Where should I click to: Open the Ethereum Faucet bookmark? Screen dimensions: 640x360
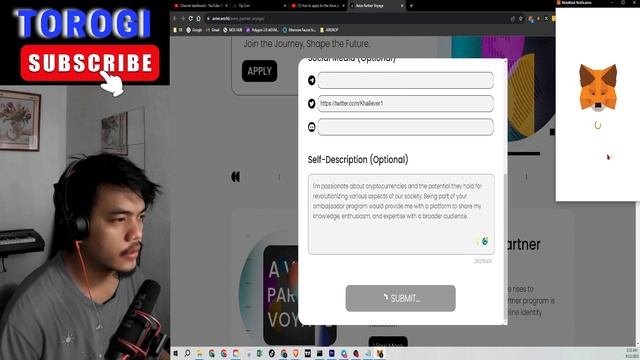pos(299,30)
